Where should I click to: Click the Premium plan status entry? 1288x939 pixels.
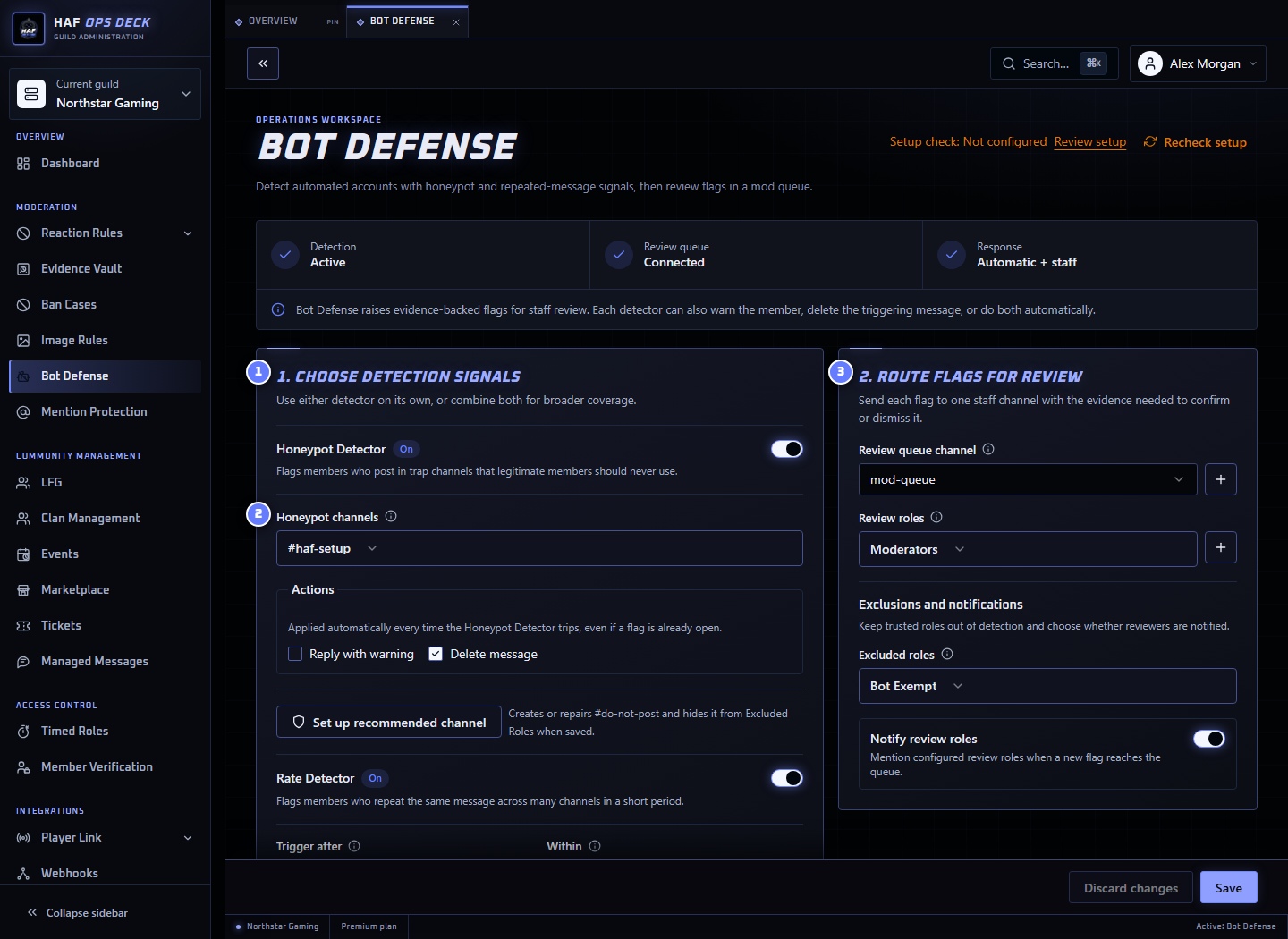(369, 926)
